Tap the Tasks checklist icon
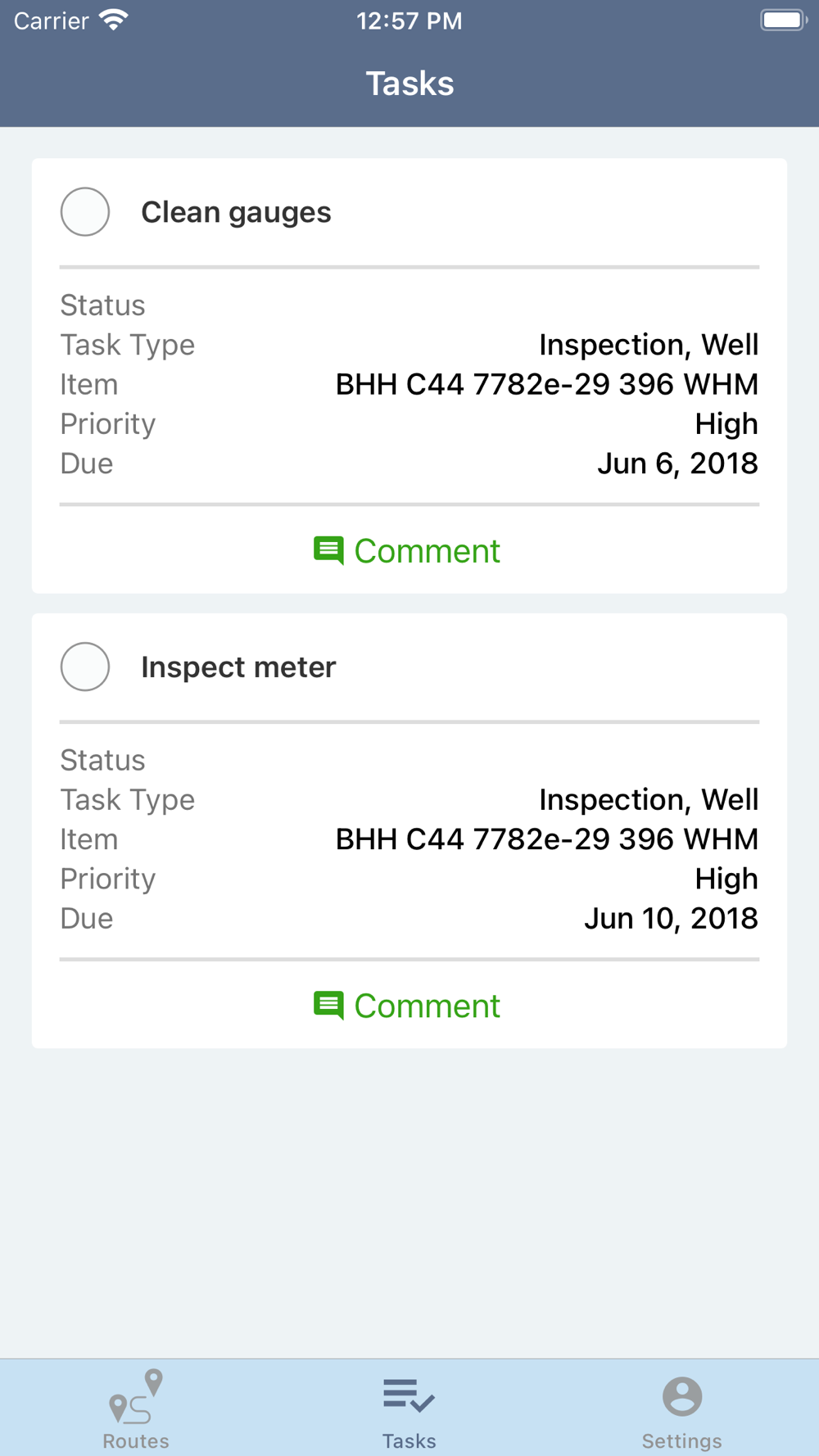 (409, 1395)
